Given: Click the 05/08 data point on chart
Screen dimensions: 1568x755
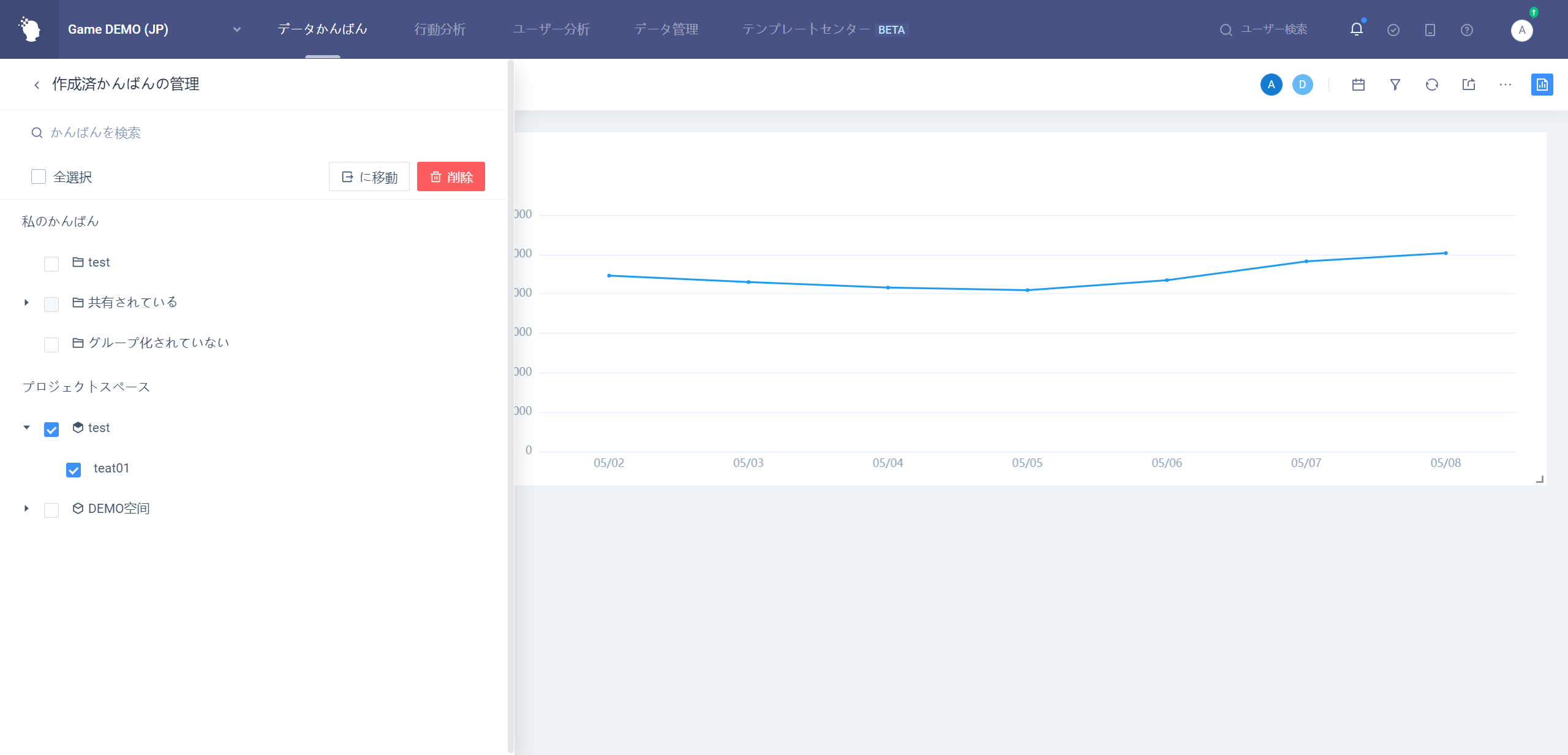Looking at the screenshot, I should tap(1445, 253).
